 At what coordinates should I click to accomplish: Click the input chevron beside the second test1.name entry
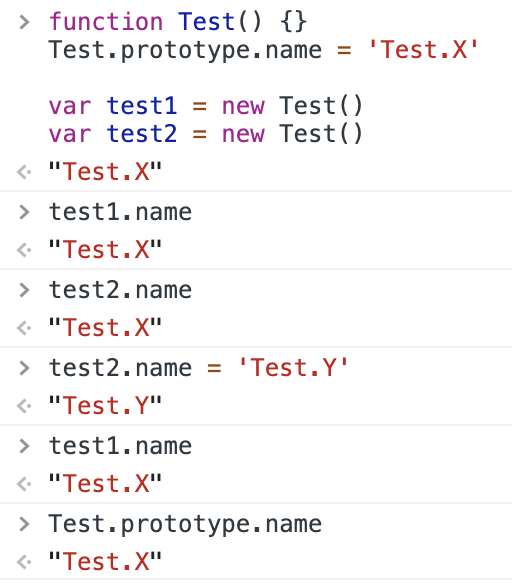pyautogui.click(x=24, y=446)
